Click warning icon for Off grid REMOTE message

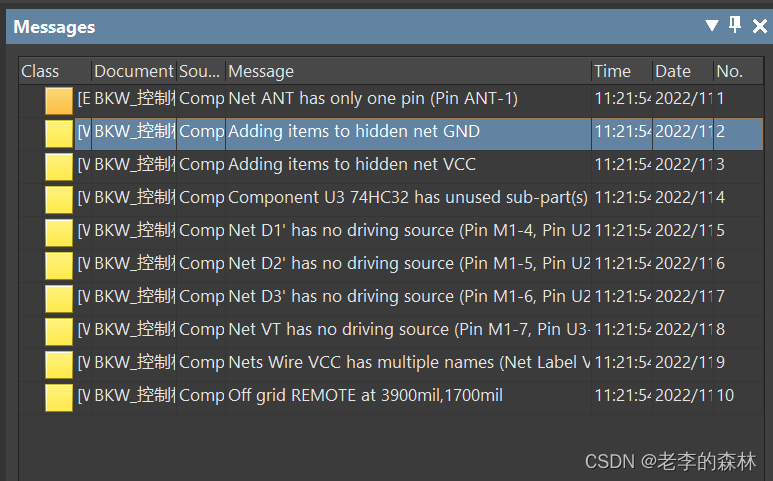pyautogui.click(x=59, y=397)
